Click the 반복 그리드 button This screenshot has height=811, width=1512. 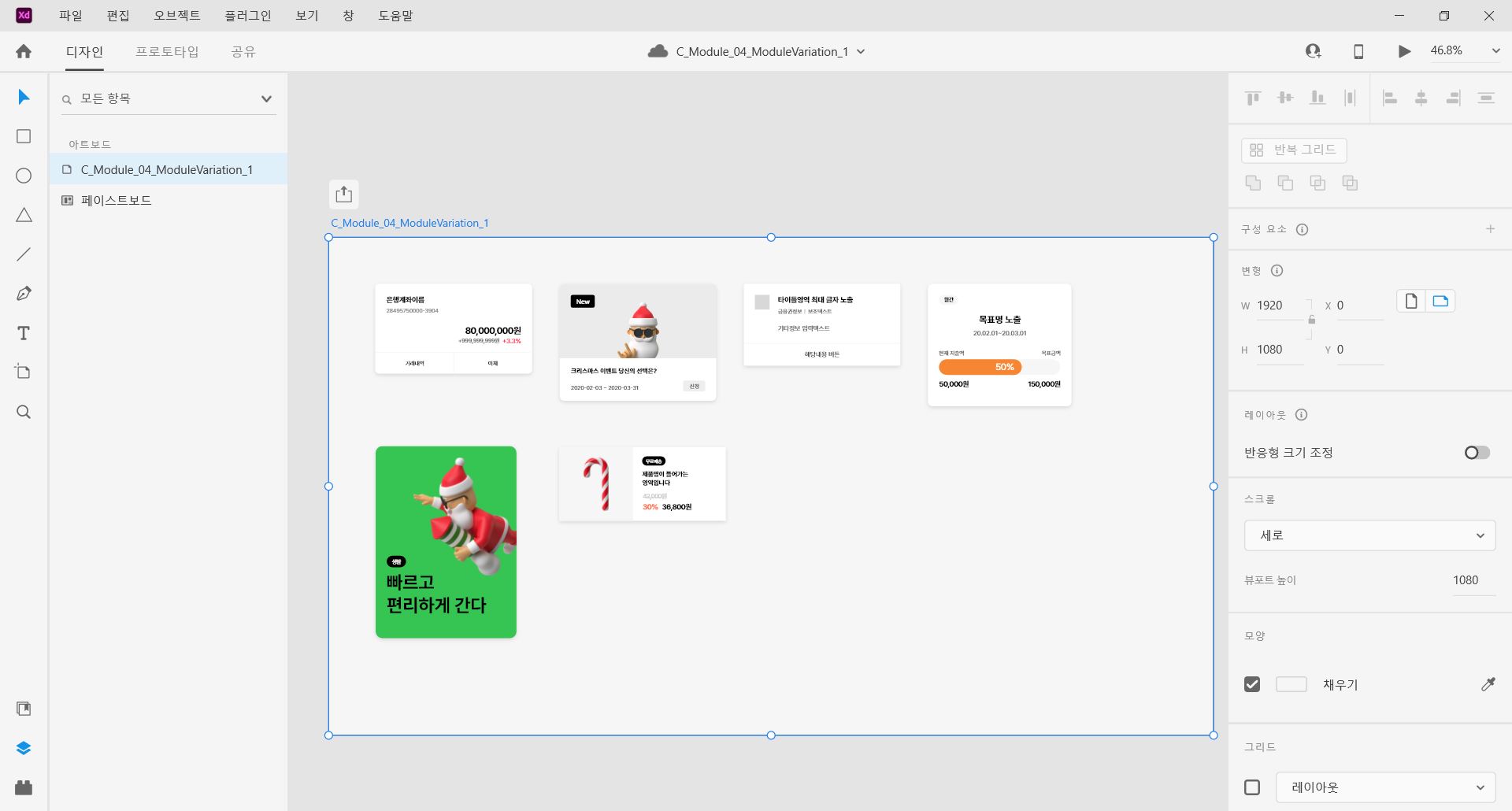tap(1294, 150)
